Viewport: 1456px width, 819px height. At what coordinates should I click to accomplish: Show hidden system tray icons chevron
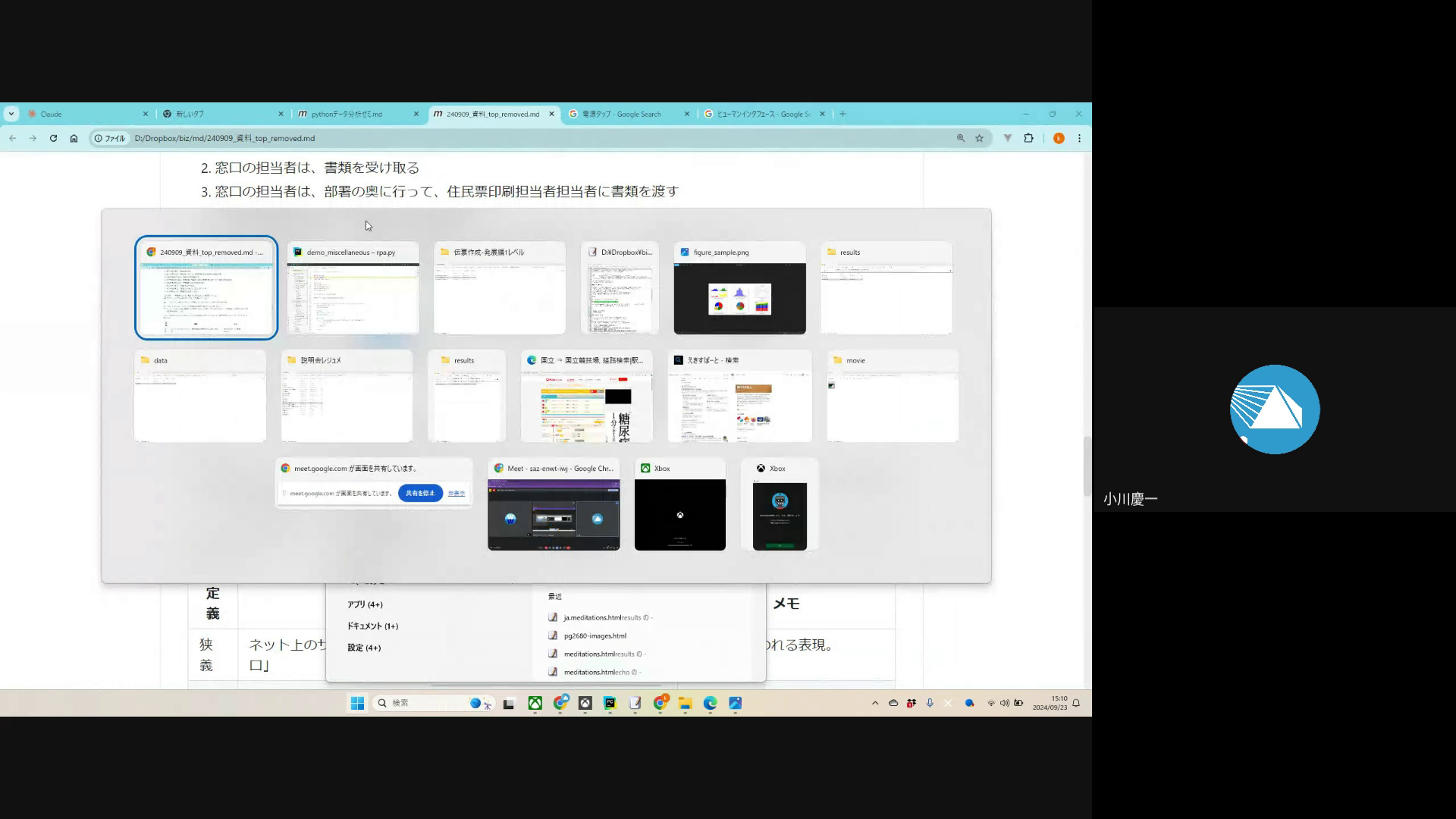coord(874,704)
